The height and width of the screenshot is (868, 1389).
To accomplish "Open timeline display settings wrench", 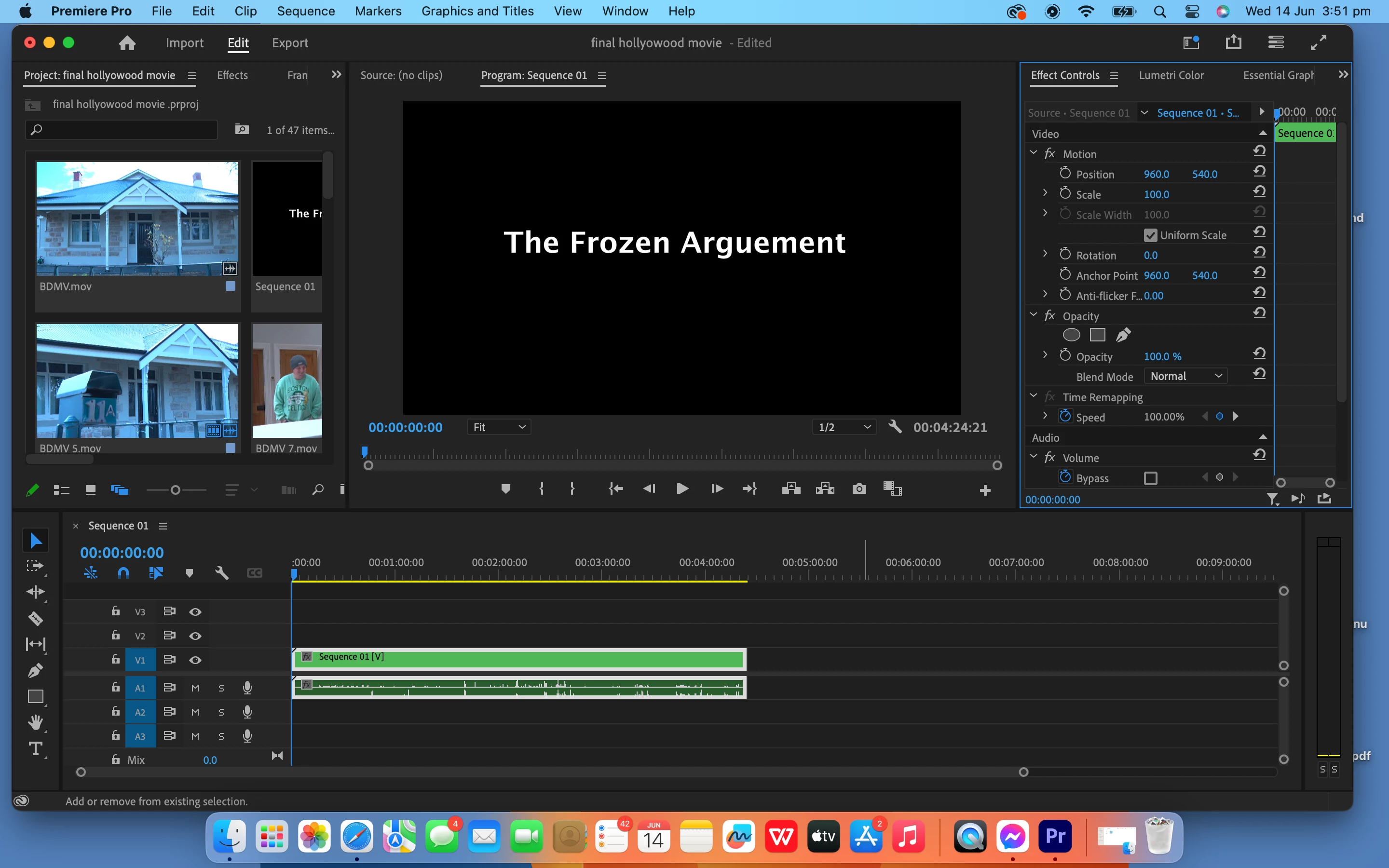I will [221, 573].
